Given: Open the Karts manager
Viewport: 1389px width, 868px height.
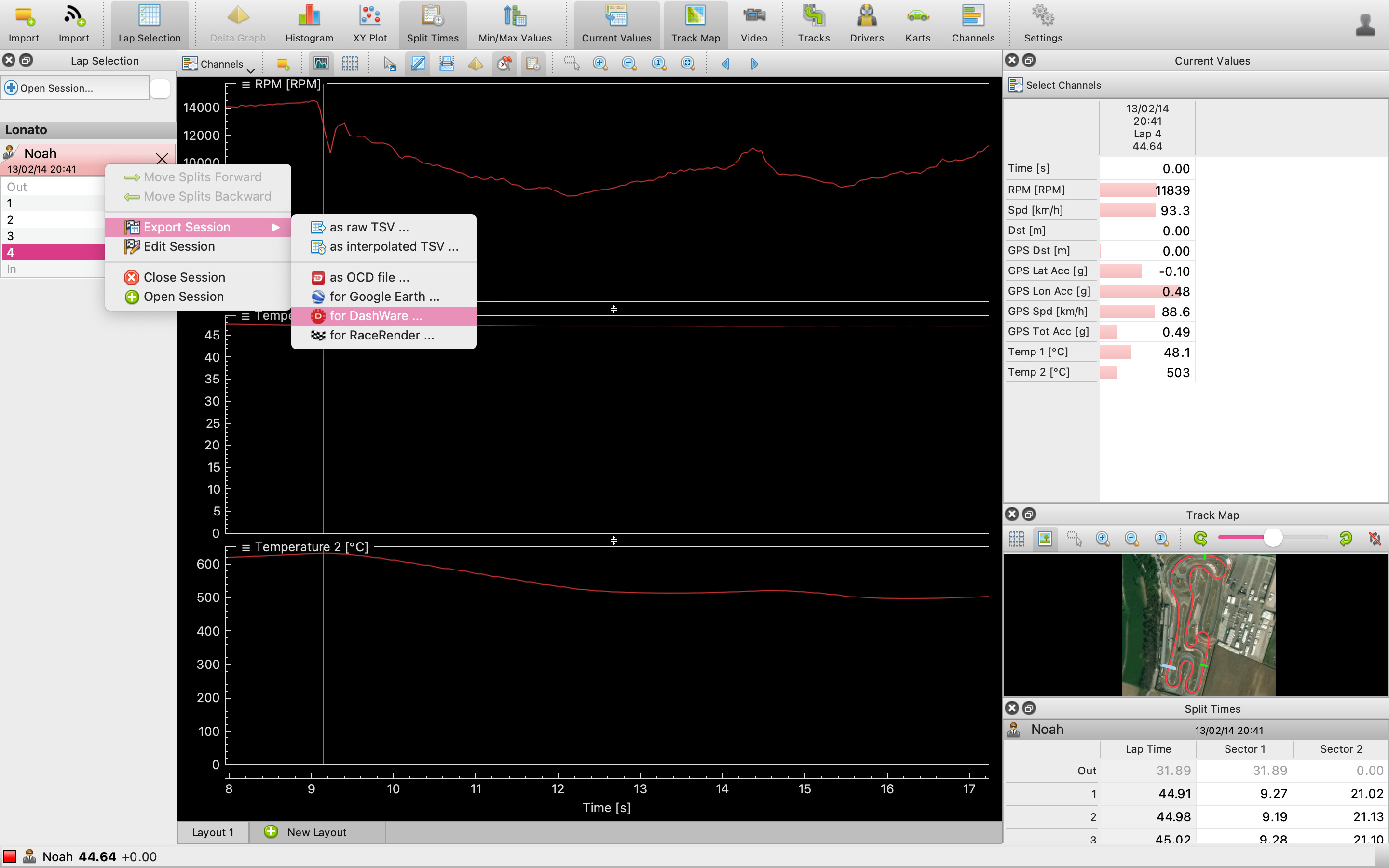Looking at the screenshot, I should tap(917, 23).
